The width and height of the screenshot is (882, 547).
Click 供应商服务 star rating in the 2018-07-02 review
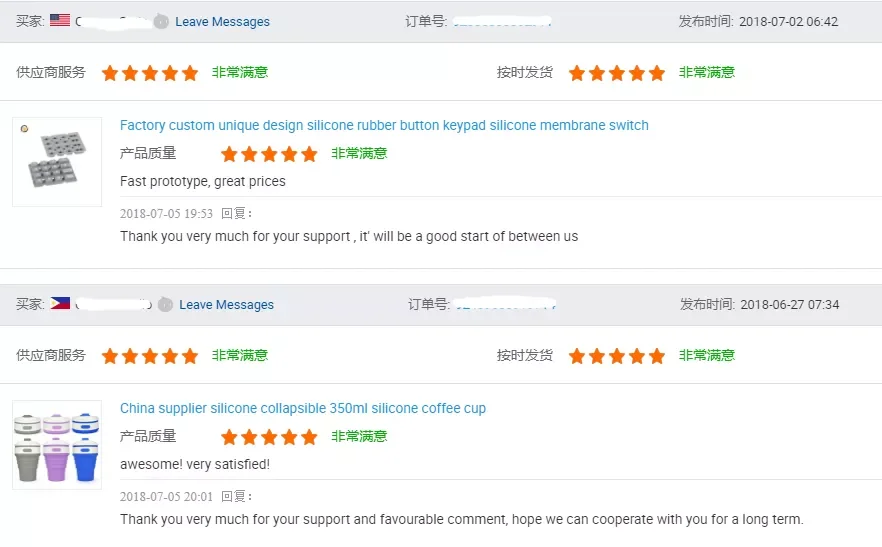click(x=150, y=73)
